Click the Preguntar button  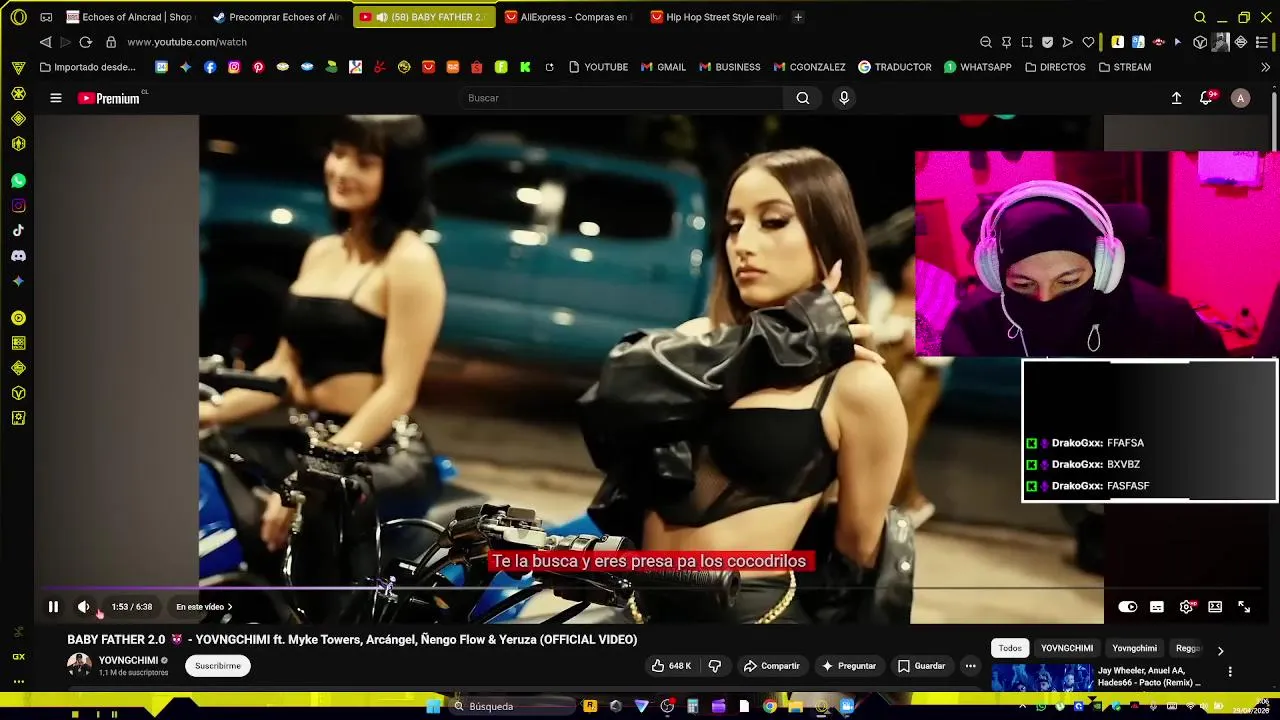[849, 666]
